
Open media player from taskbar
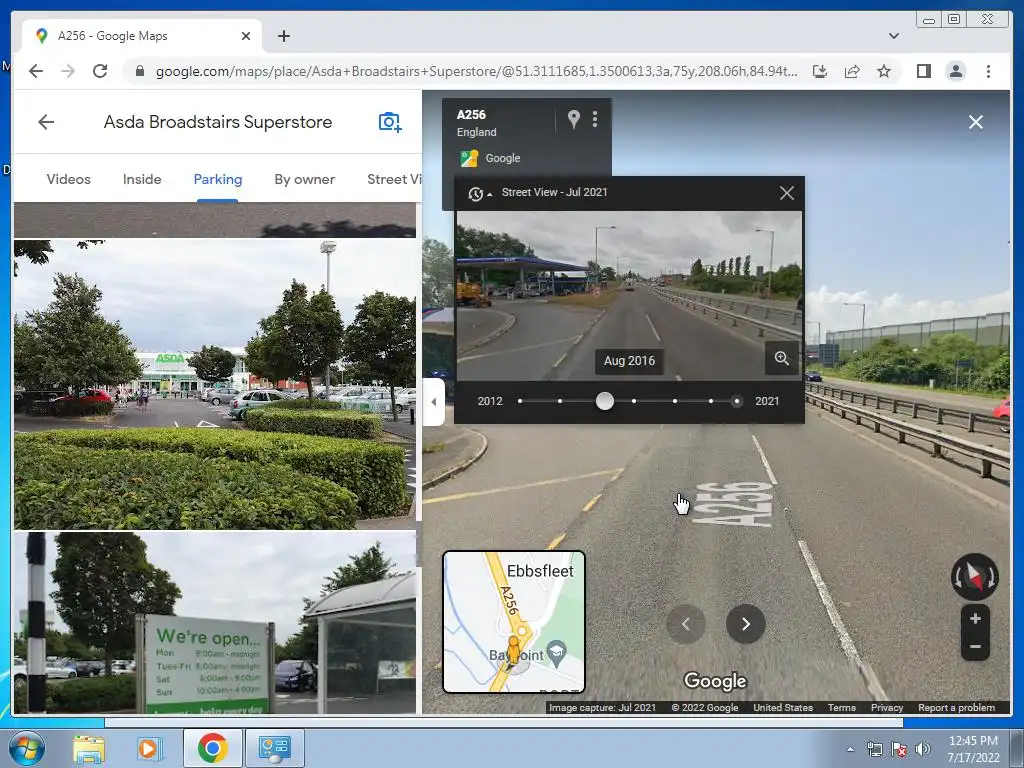tap(148, 748)
